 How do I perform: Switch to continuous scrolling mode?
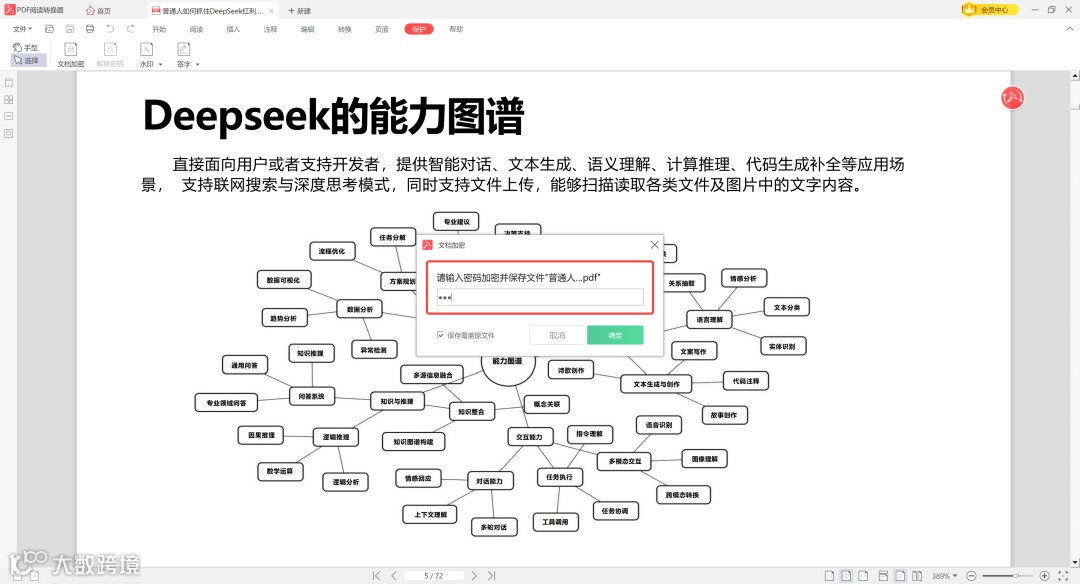(883, 576)
